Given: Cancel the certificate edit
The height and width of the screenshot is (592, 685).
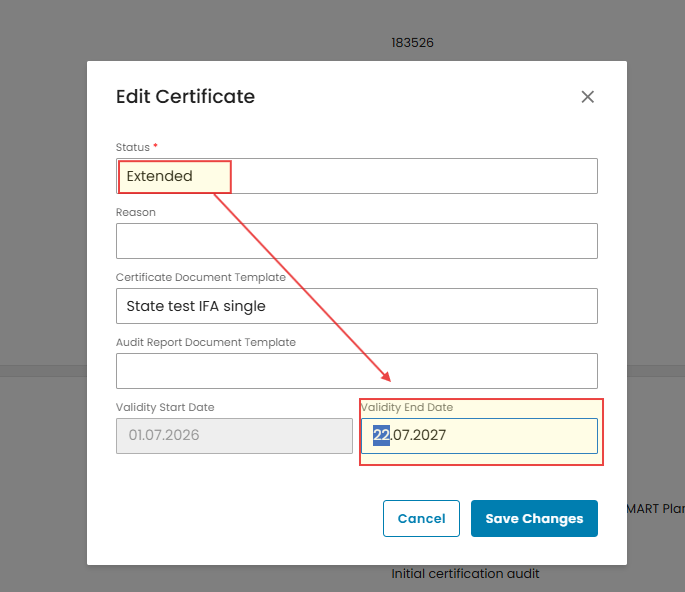Looking at the screenshot, I should click(x=421, y=518).
